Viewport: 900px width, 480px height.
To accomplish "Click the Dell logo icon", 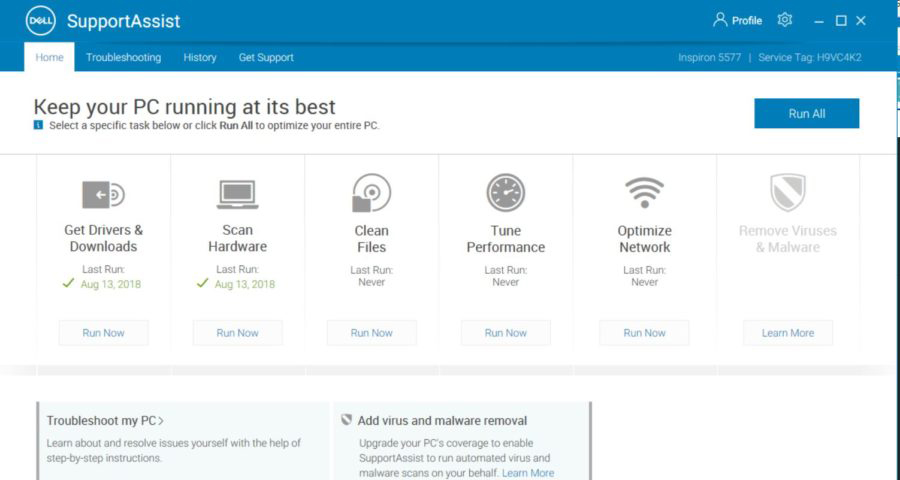I will (x=41, y=21).
